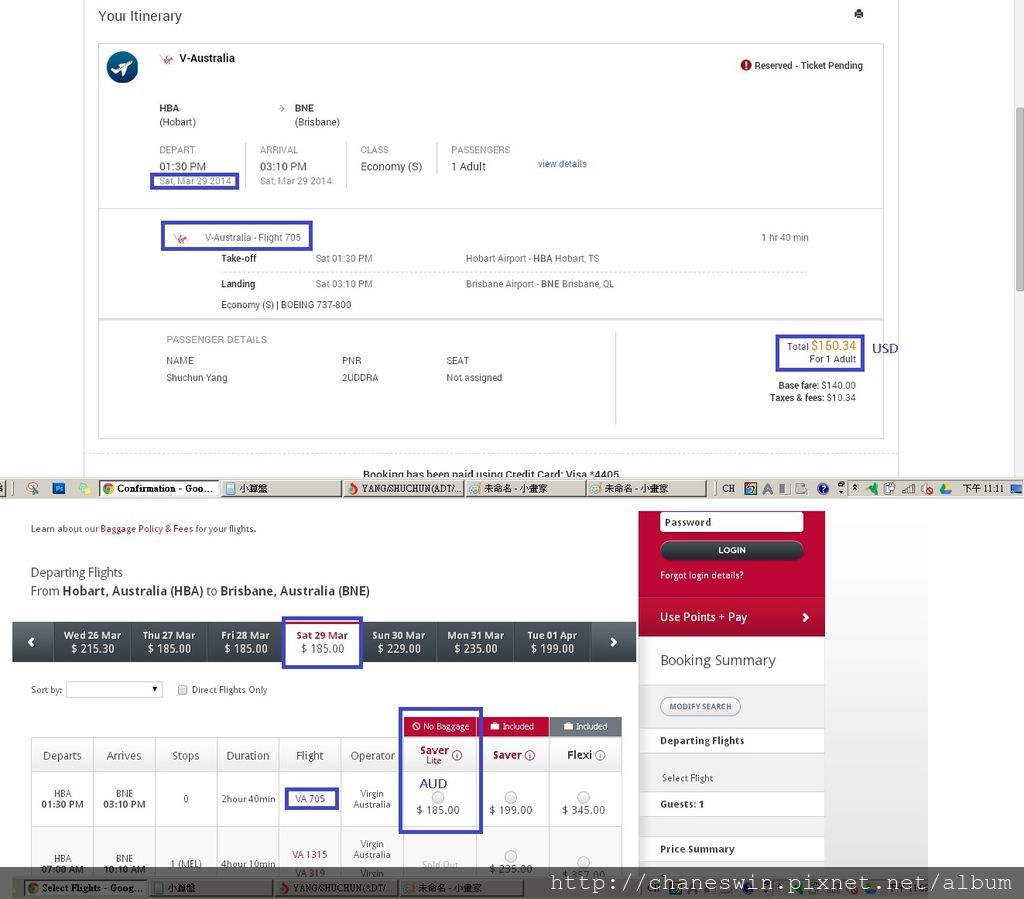
Task: Open 小算盤 calculator in the taskbar
Action: [281, 488]
